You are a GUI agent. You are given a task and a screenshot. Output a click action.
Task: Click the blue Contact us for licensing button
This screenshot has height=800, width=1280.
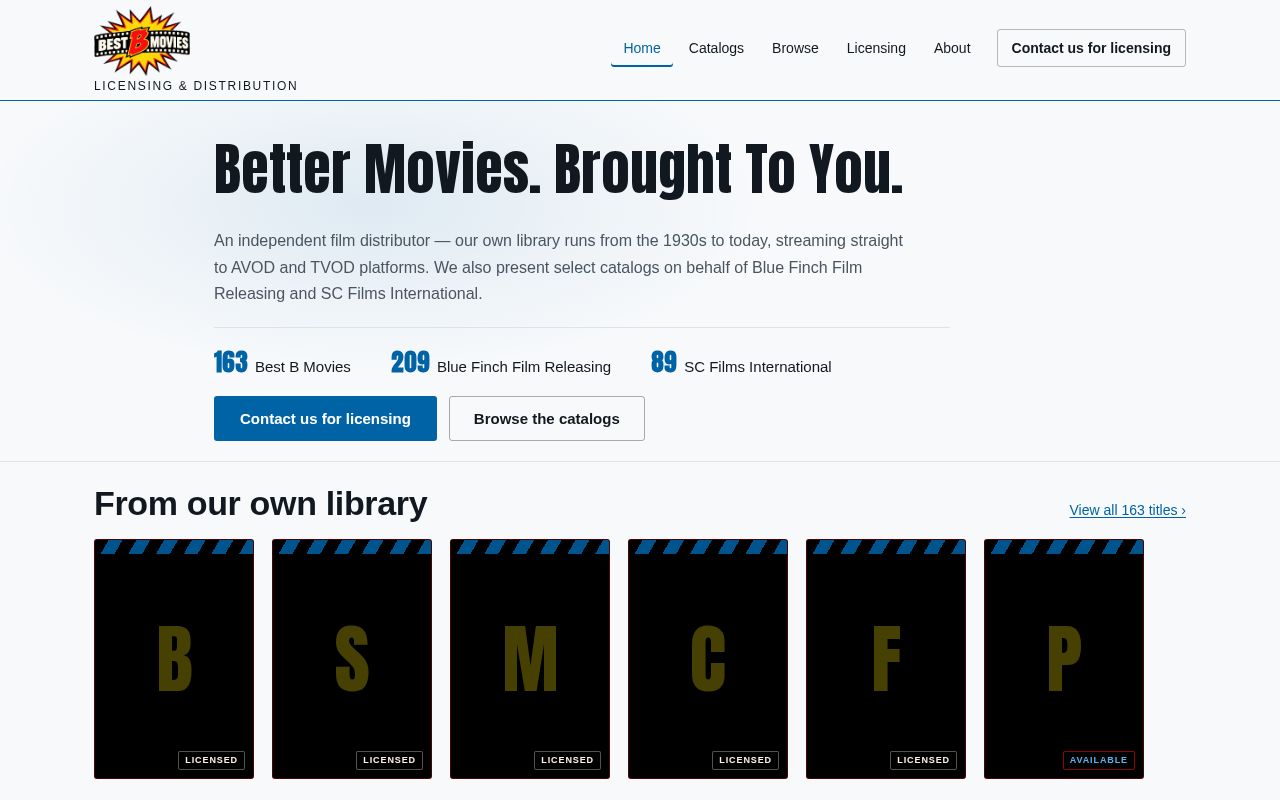(325, 418)
